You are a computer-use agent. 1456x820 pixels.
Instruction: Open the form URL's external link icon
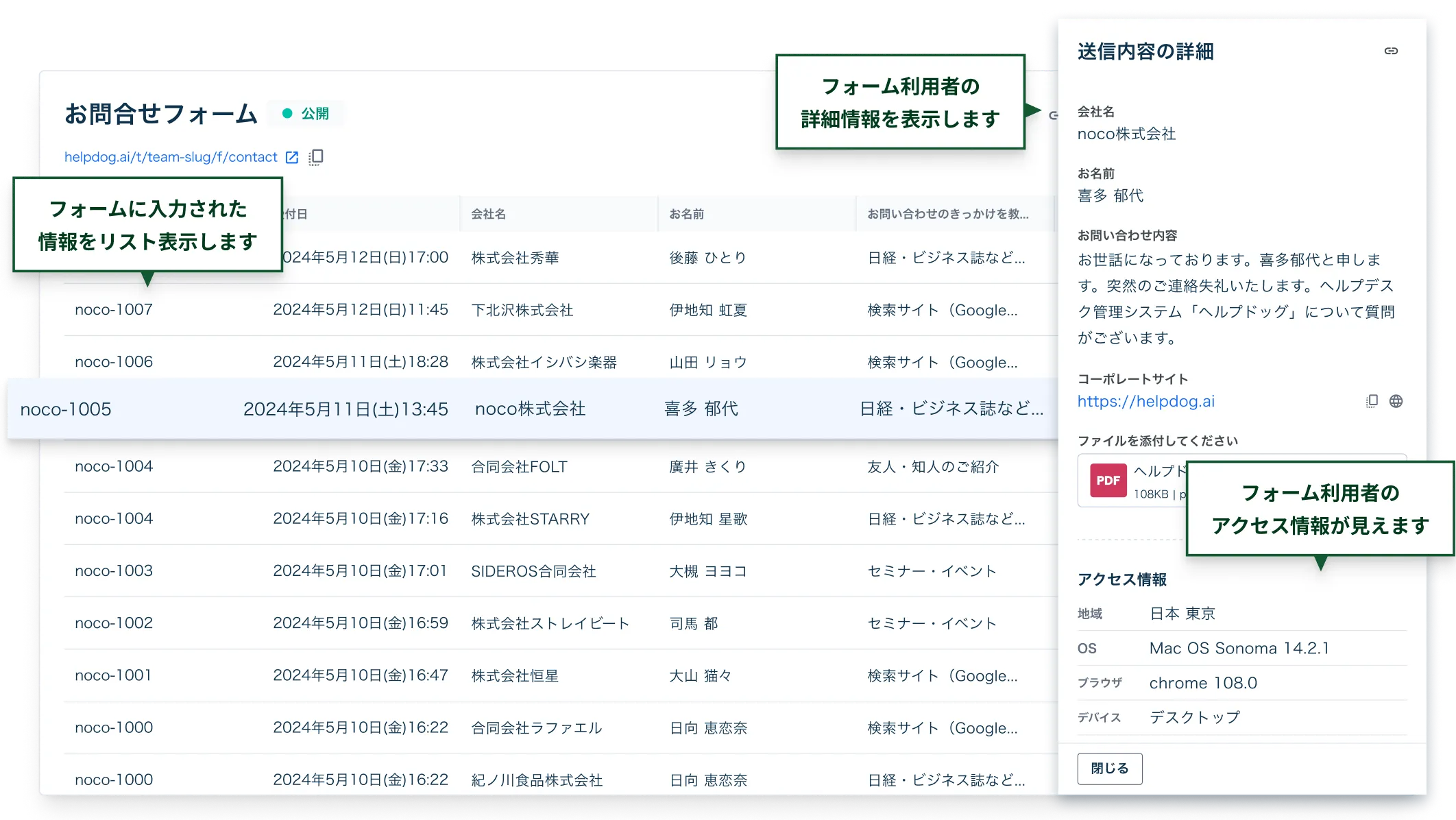(292, 157)
